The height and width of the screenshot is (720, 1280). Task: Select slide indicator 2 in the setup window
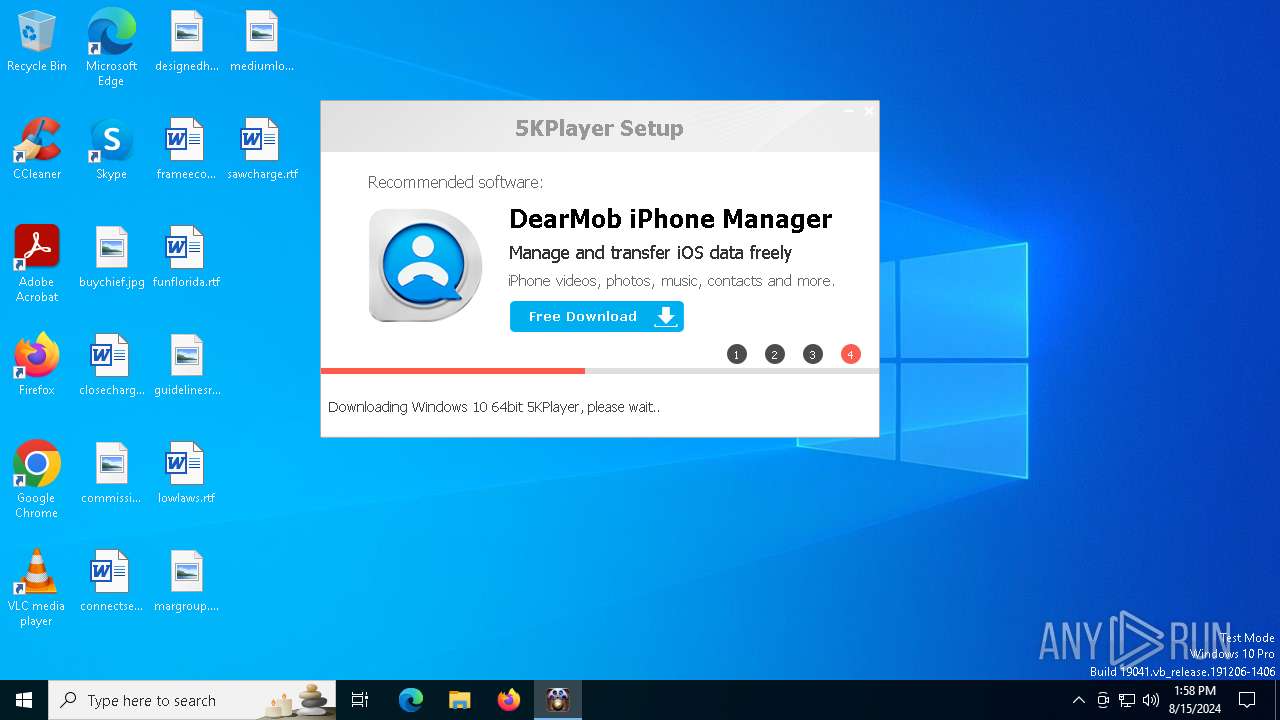[775, 354]
